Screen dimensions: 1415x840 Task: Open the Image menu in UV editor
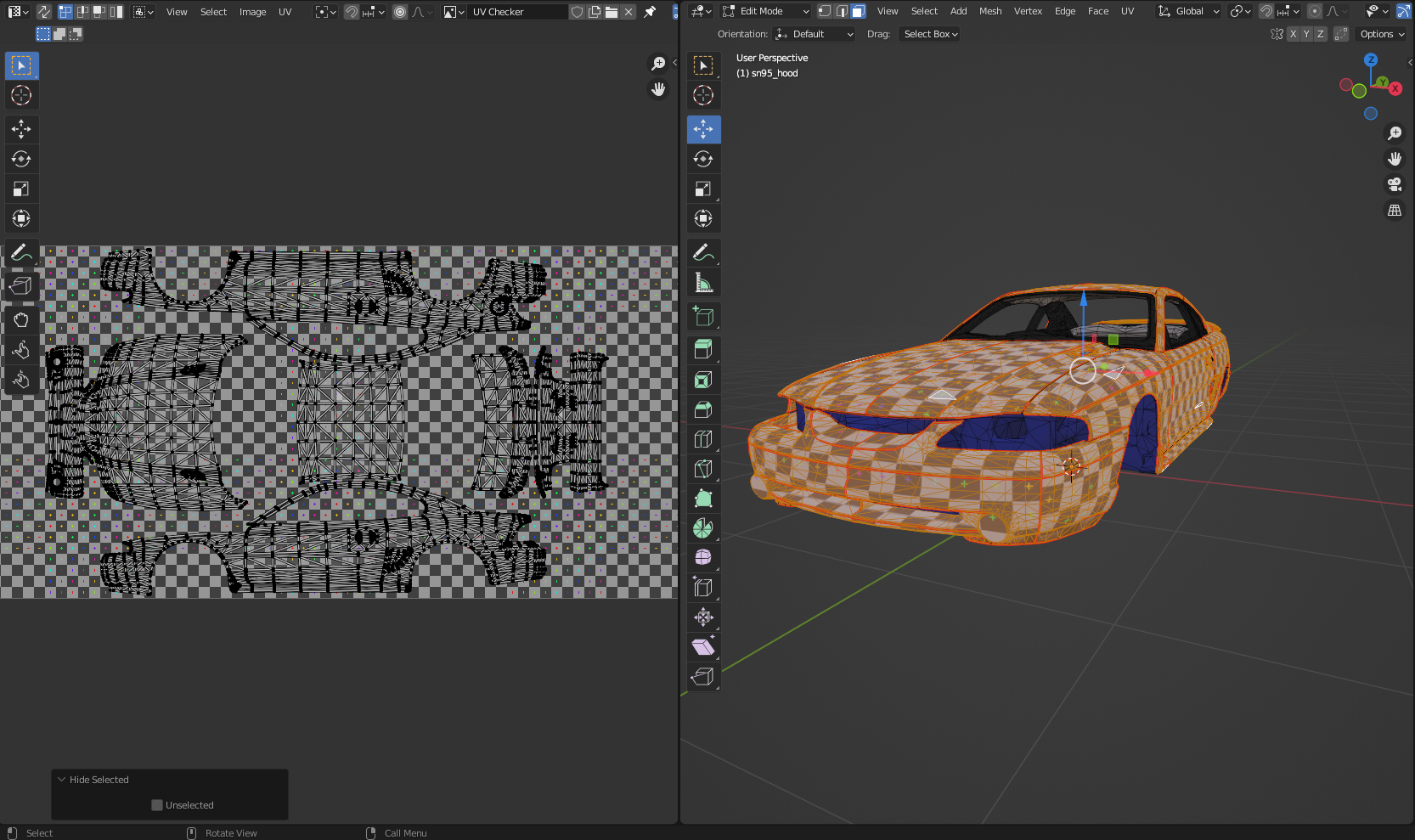click(x=252, y=12)
